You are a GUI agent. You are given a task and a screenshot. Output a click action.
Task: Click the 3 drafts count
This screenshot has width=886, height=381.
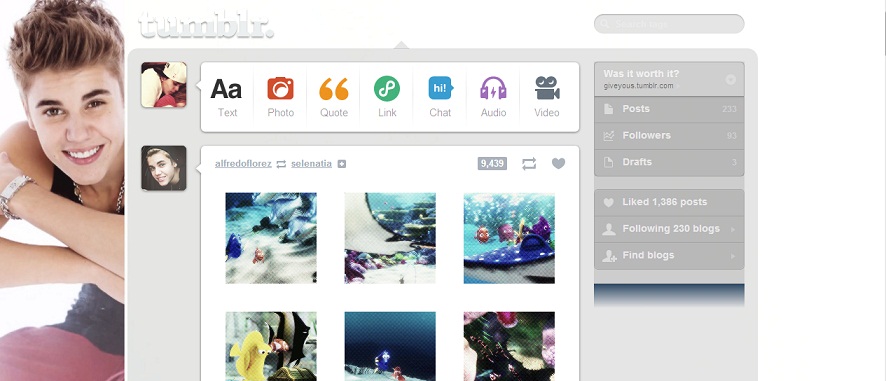coord(734,162)
